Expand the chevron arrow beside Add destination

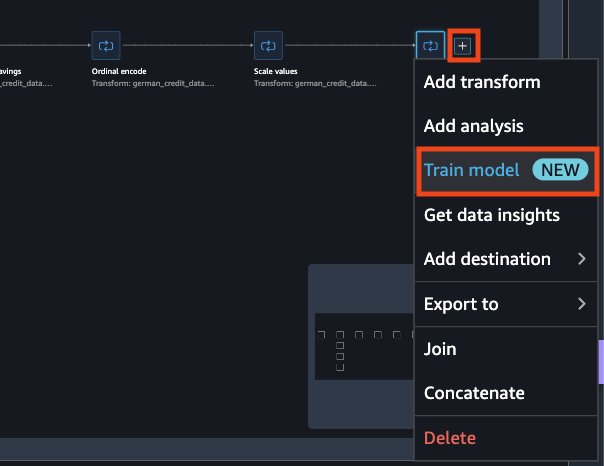pos(582,259)
